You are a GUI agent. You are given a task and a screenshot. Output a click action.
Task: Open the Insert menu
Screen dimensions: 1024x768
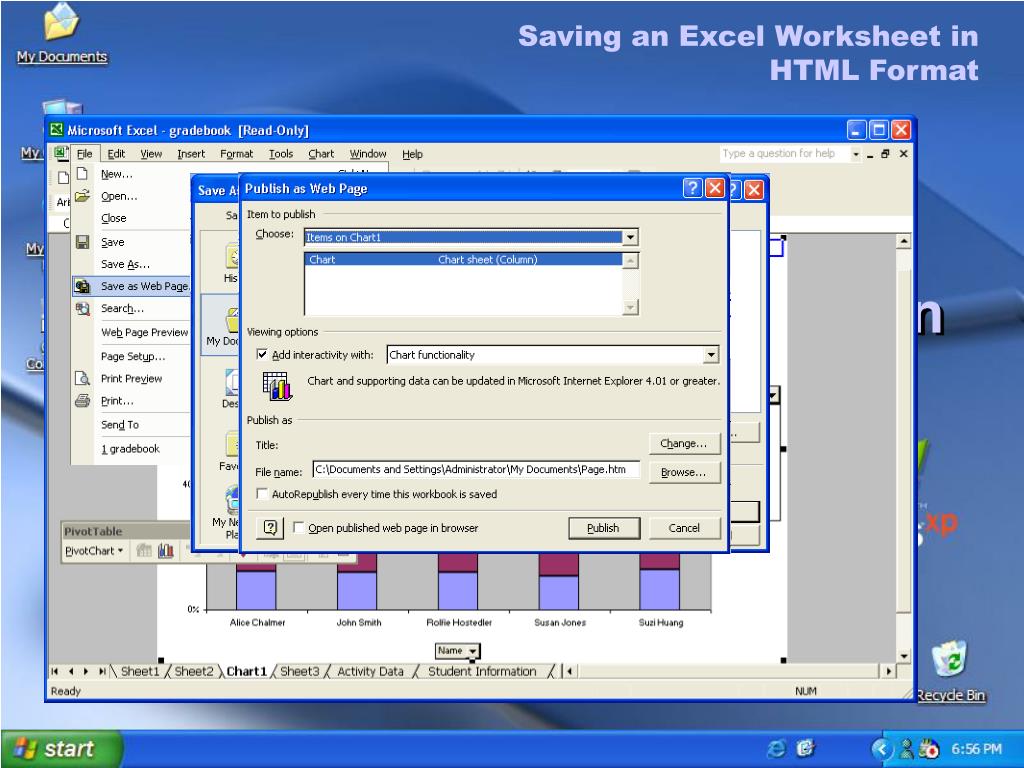point(191,154)
